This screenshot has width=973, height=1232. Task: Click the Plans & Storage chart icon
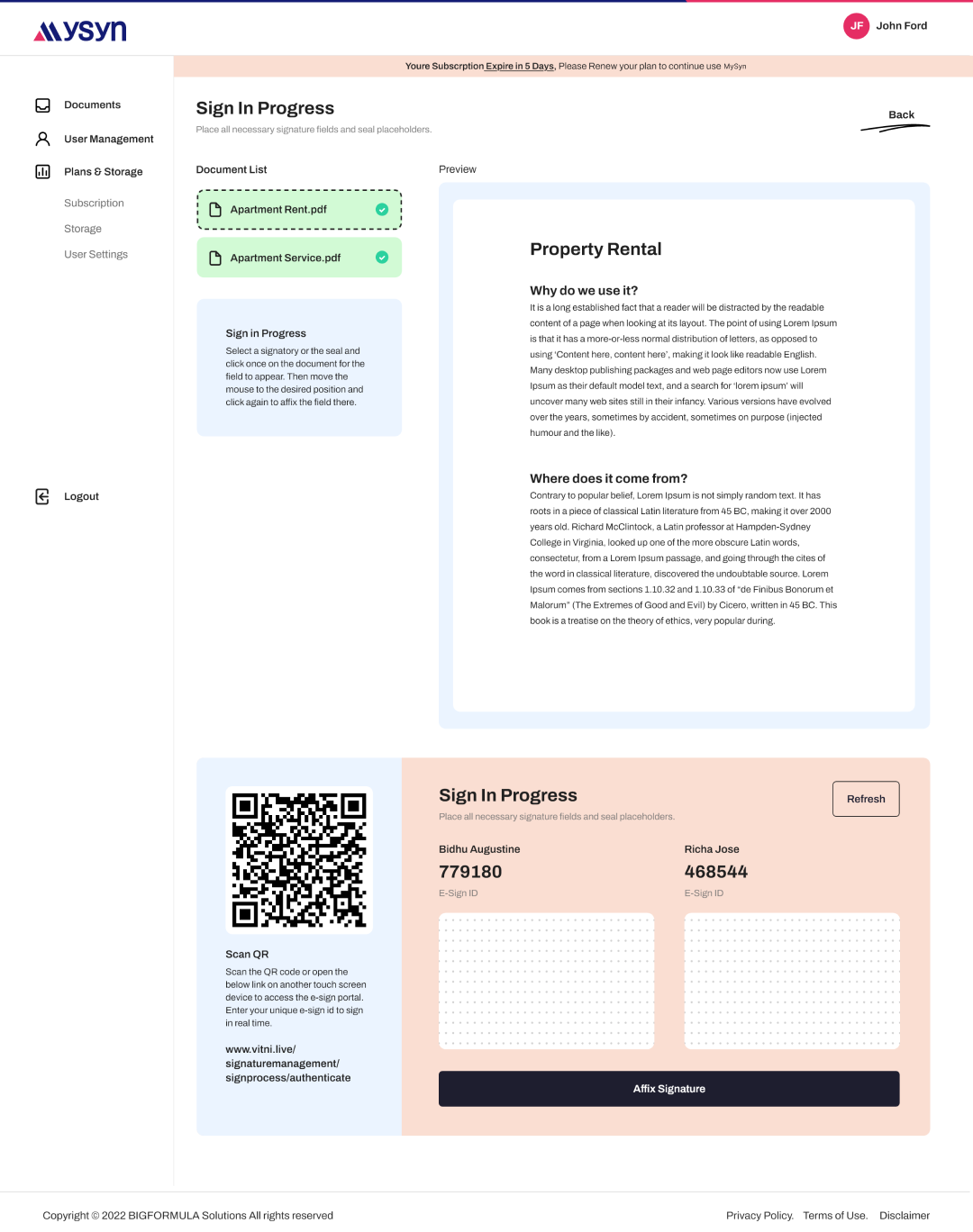42,171
